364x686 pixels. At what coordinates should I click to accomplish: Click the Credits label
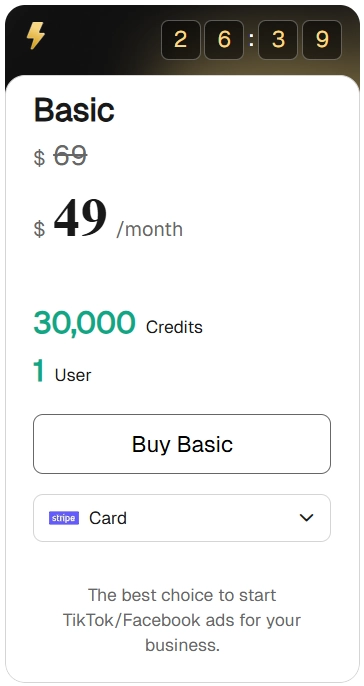click(x=174, y=327)
